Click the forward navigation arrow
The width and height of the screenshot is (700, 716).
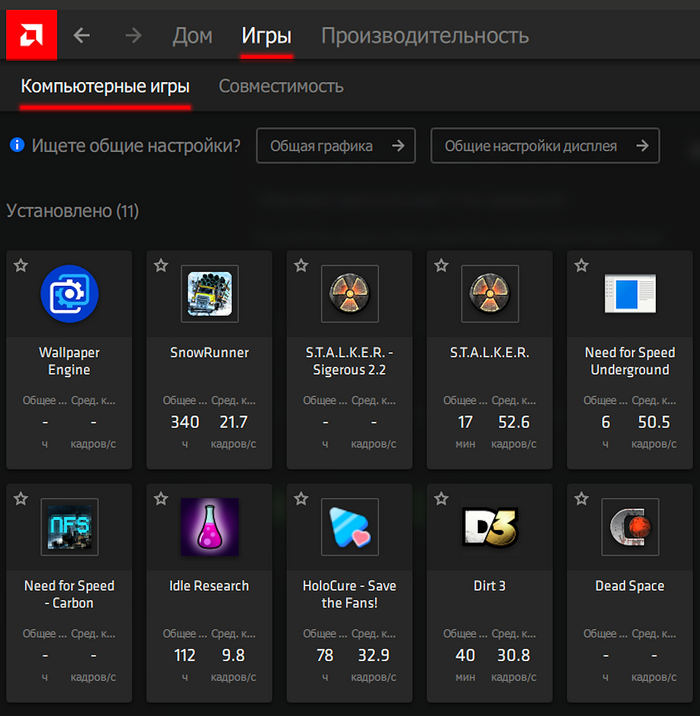[x=132, y=36]
